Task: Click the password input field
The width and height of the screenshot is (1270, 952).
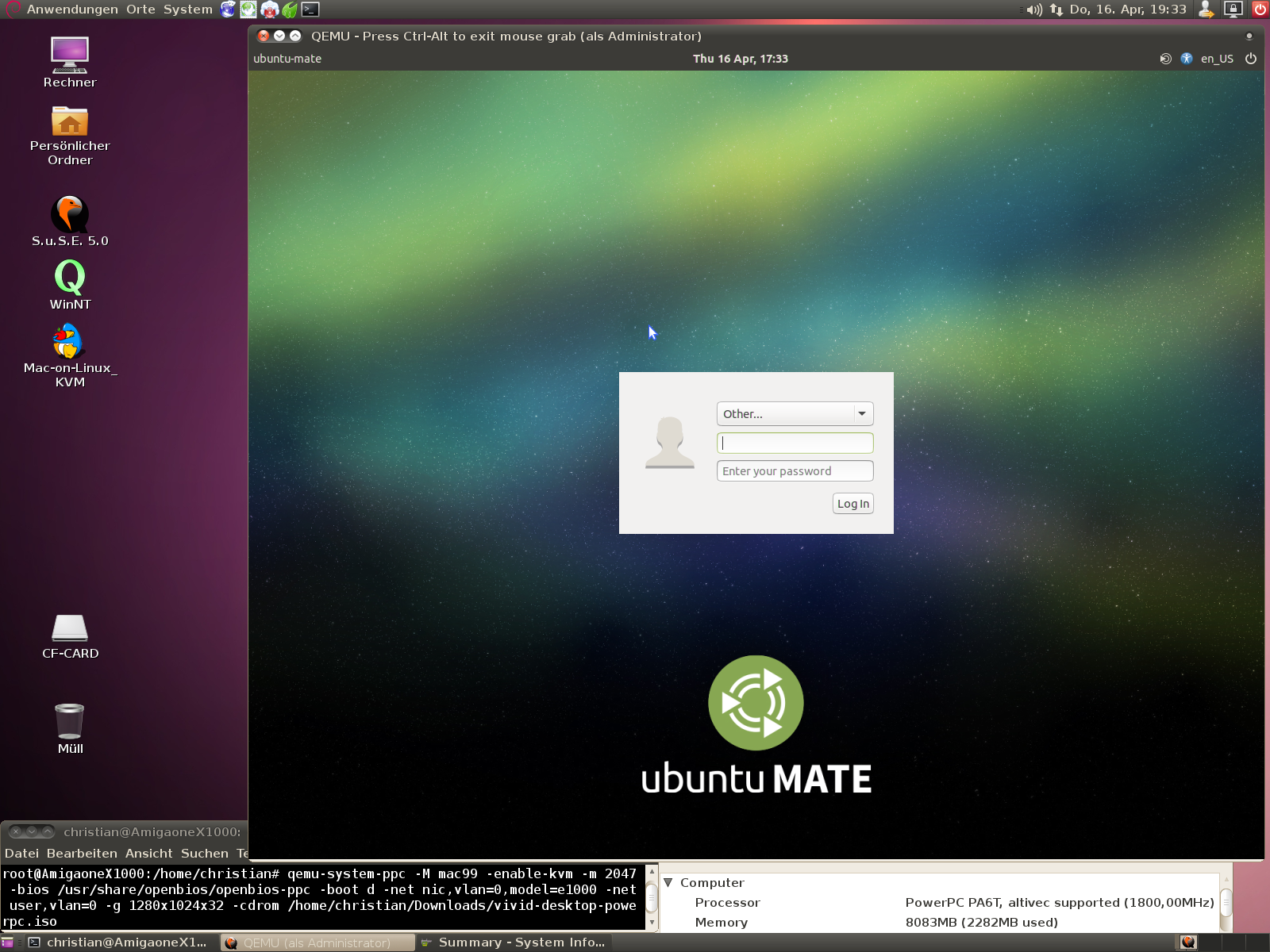Action: [795, 471]
